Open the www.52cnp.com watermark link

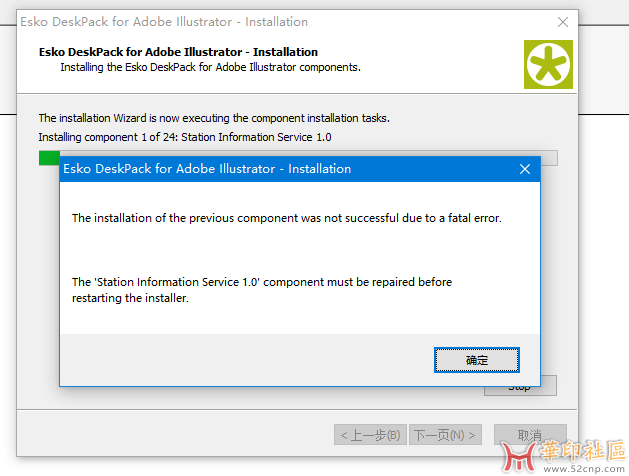(x=584, y=468)
